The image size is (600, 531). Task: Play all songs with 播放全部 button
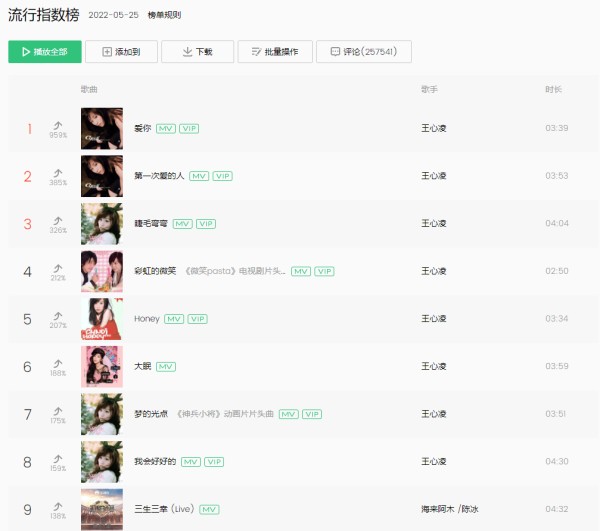coord(45,52)
